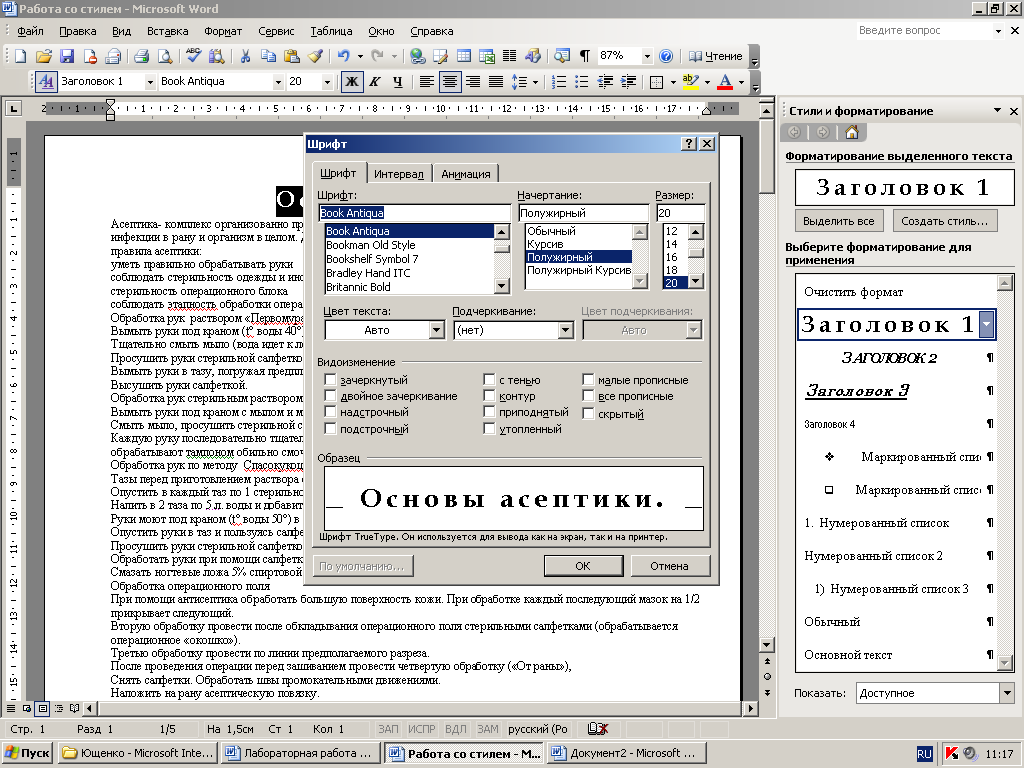Paste from the clipboard icon
1024x768 pixels.
291,56
